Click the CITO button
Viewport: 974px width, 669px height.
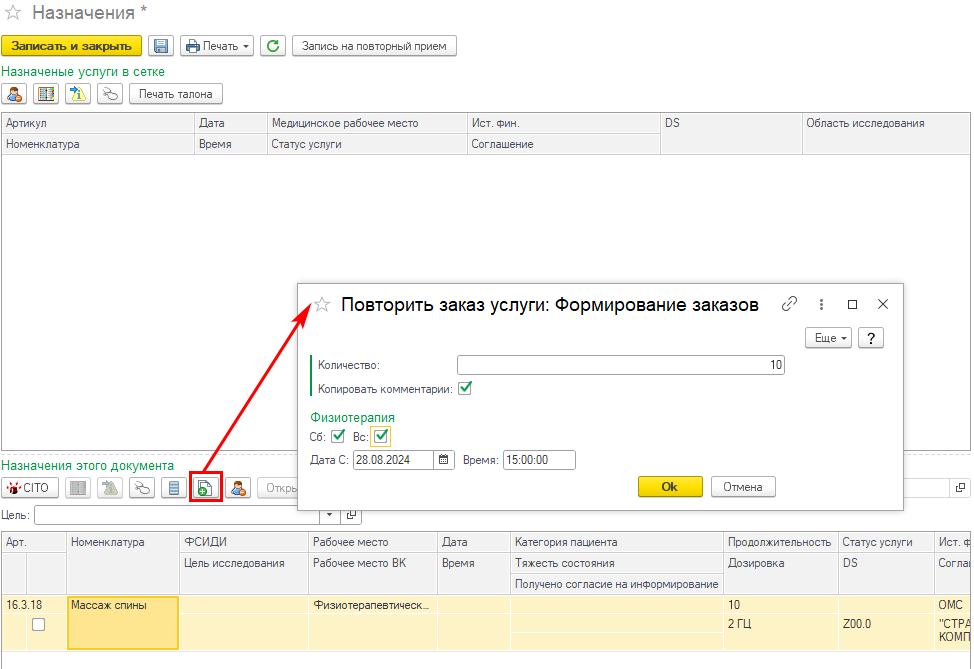(31, 488)
